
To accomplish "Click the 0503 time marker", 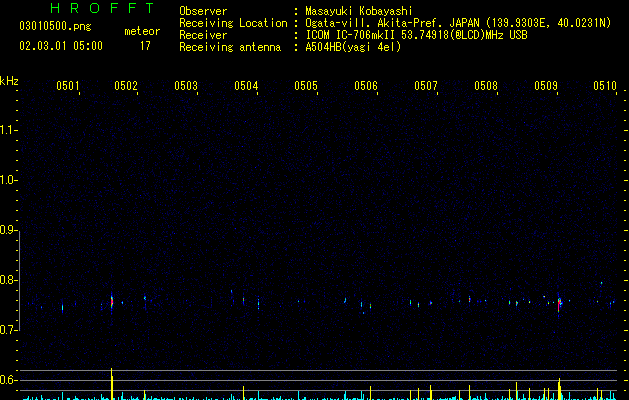I will point(186,85).
